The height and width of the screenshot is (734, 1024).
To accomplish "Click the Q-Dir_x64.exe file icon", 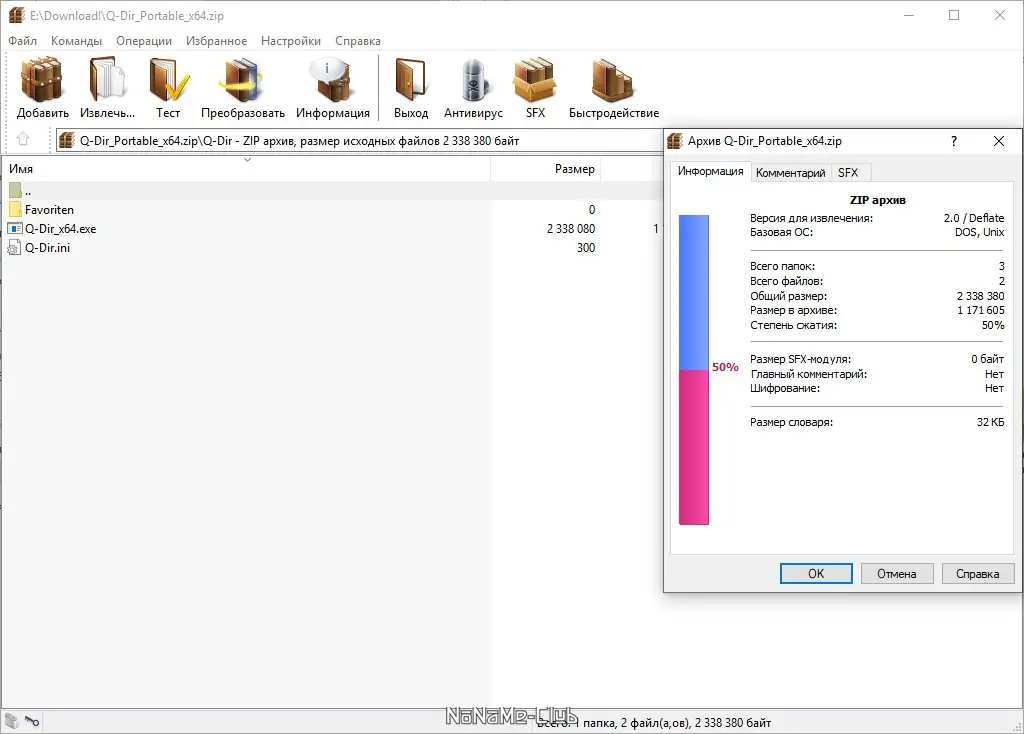I will tap(15, 229).
